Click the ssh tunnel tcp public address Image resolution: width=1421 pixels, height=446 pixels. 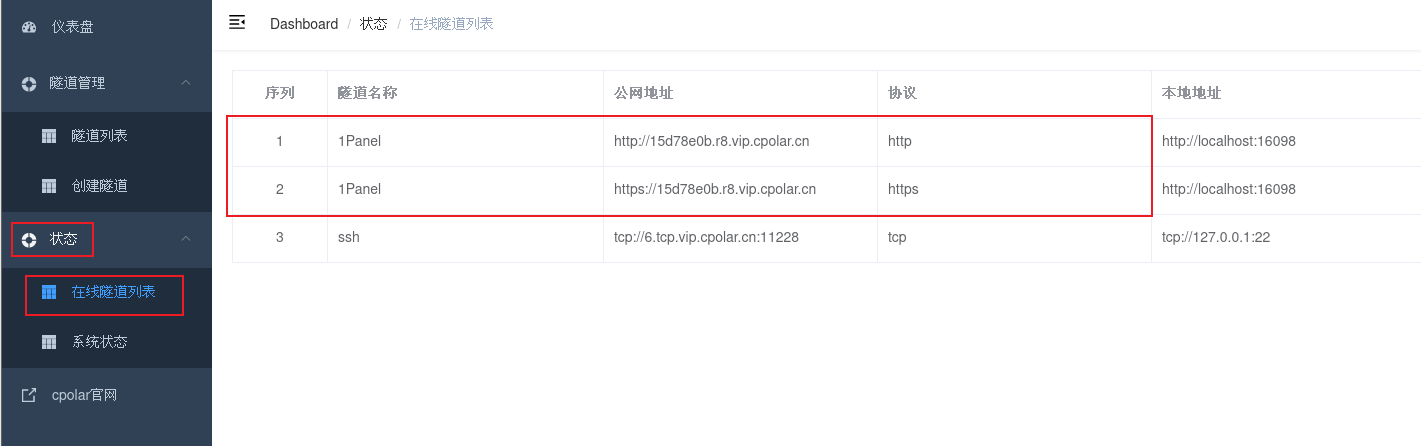tap(706, 238)
